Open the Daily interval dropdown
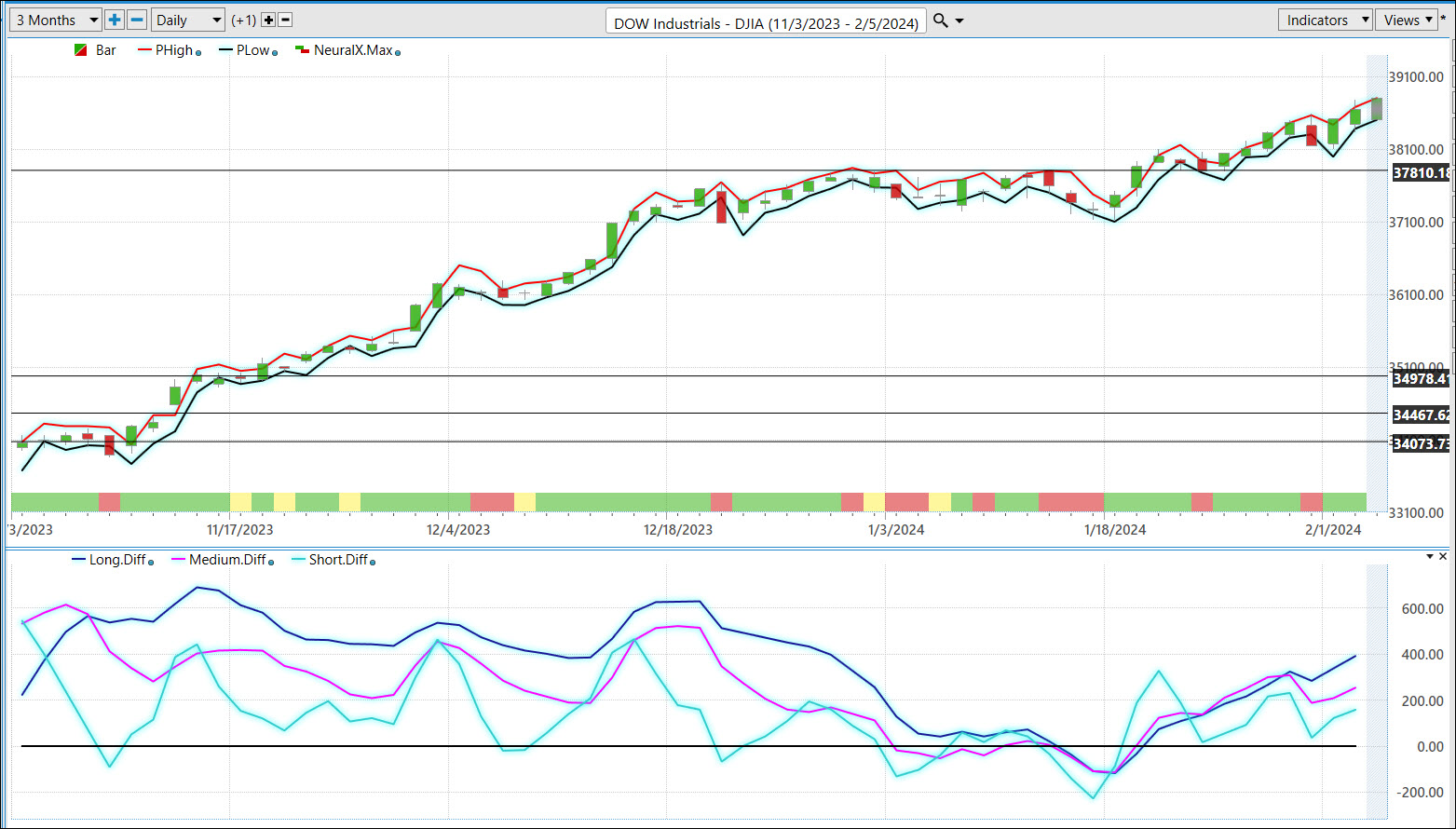Image resolution: width=1456 pixels, height=829 pixels. click(x=187, y=20)
